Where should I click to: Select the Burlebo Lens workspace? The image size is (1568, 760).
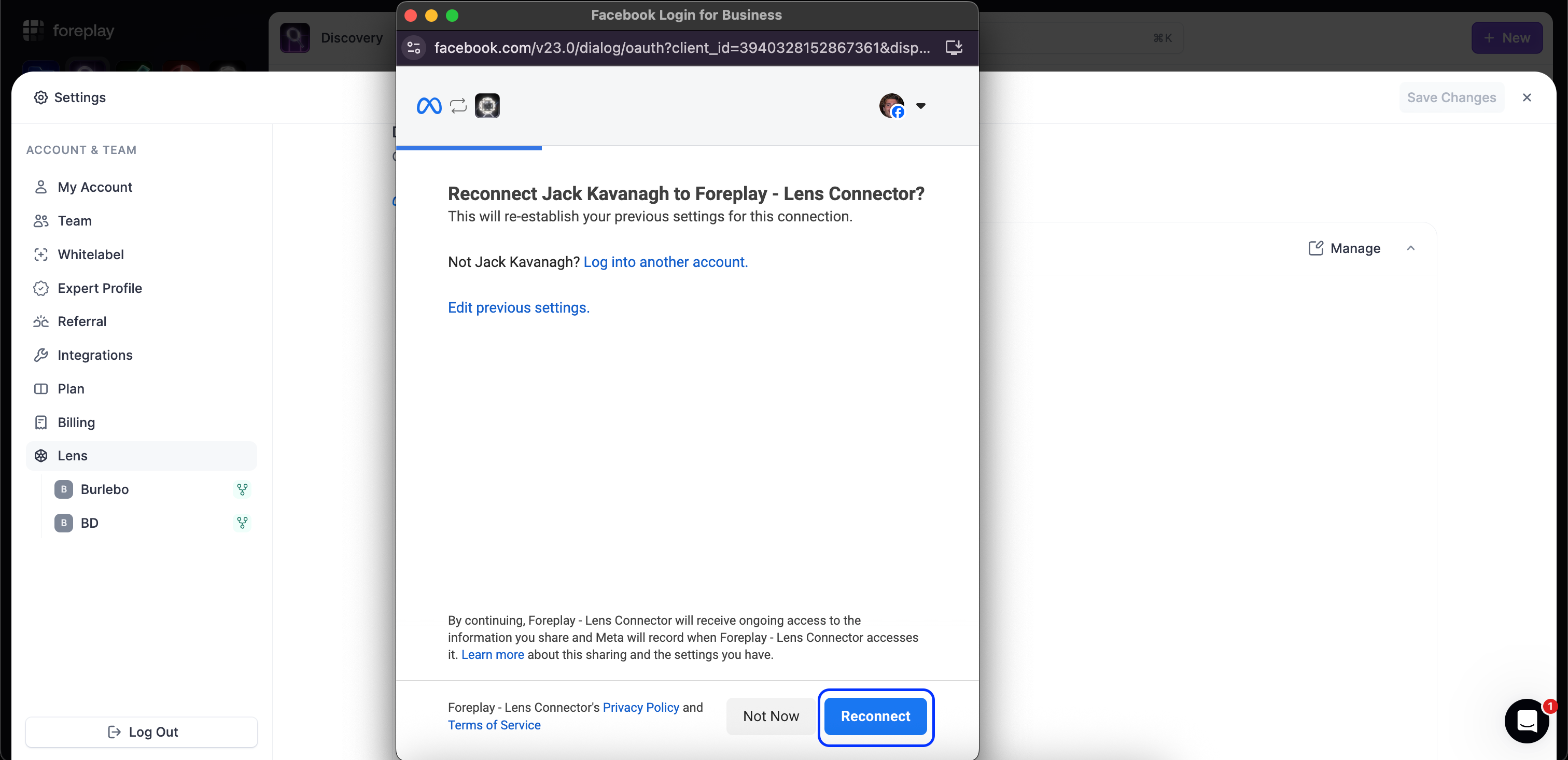point(152,489)
